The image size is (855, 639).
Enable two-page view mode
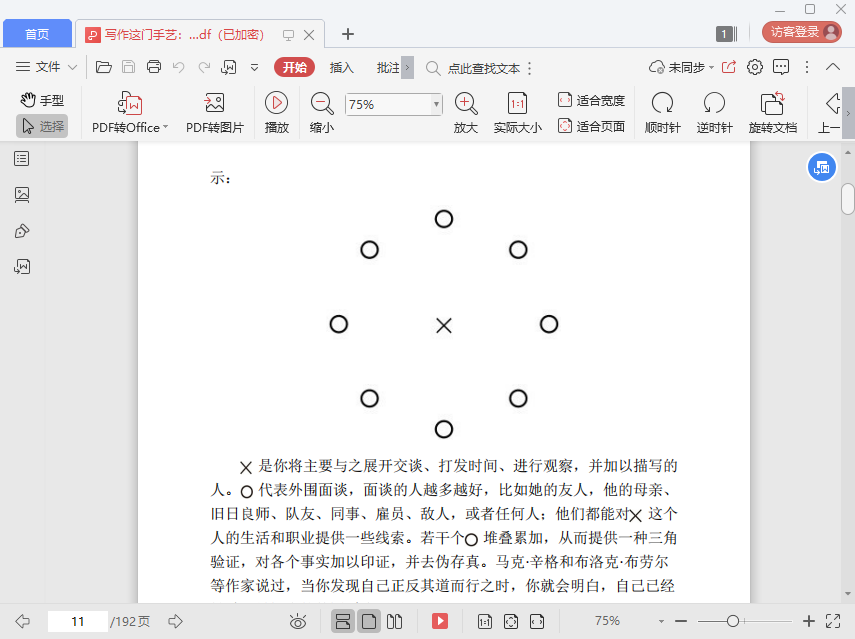(x=394, y=621)
